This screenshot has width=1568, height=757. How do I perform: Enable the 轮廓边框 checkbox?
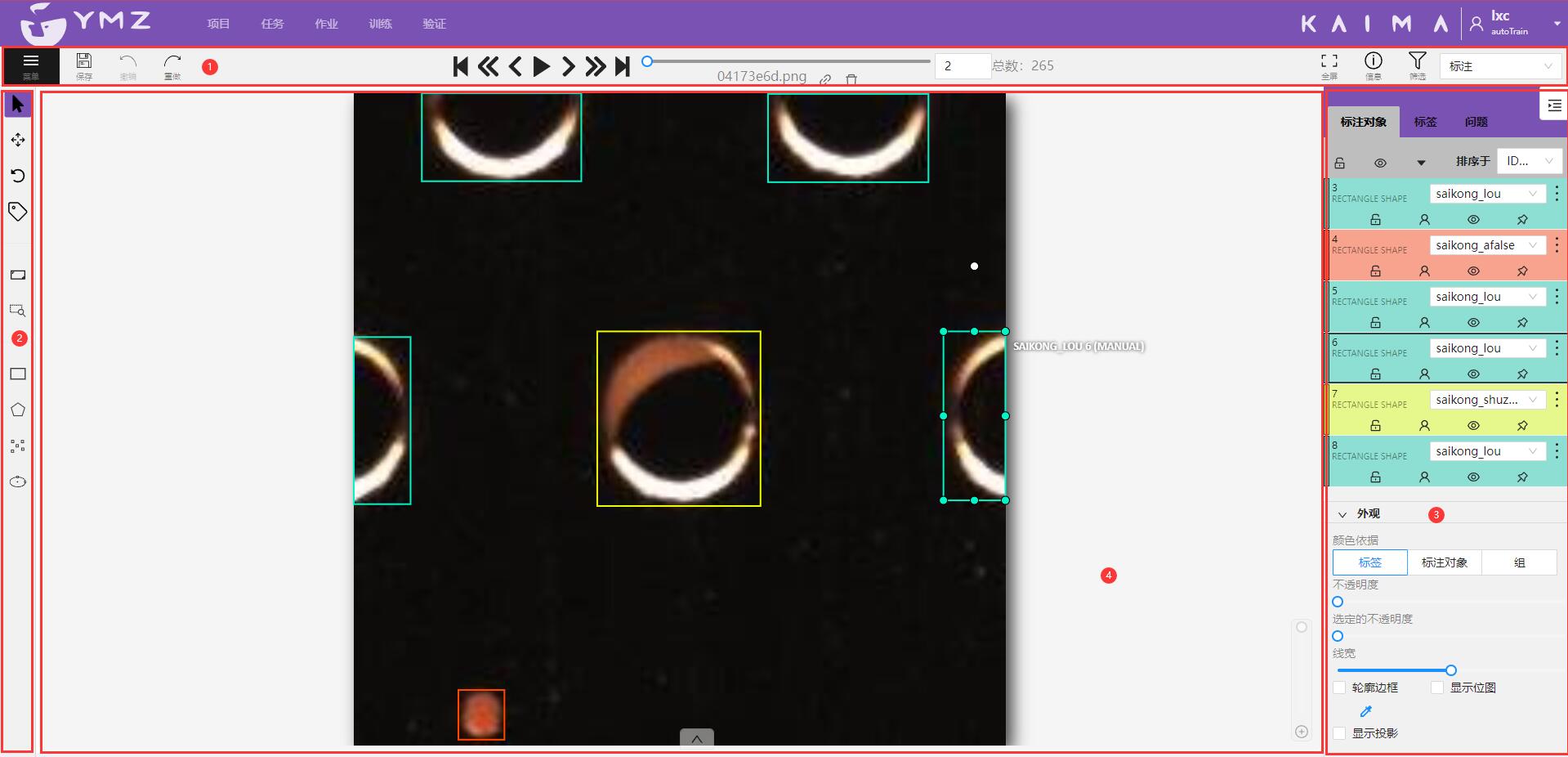[x=1339, y=688]
